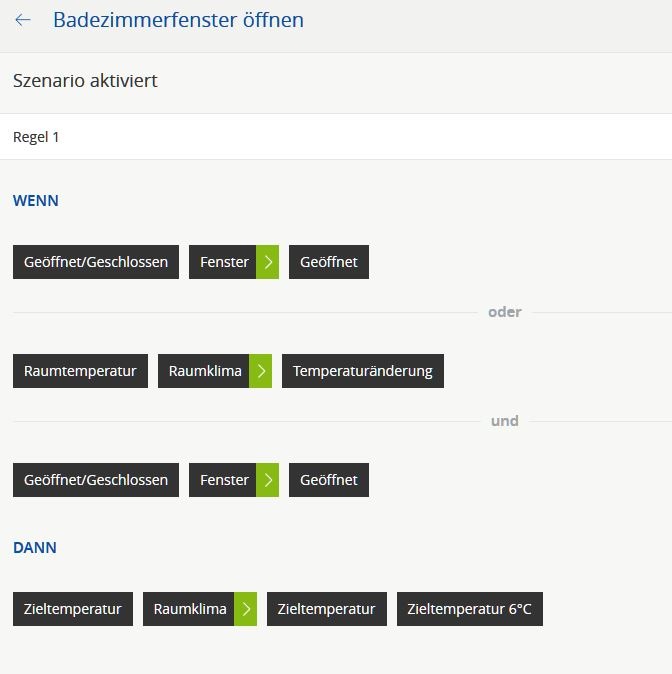Click the Badezimmerfenster öffnen title
Viewport: 672px width, 674px height.
(178, 20)
